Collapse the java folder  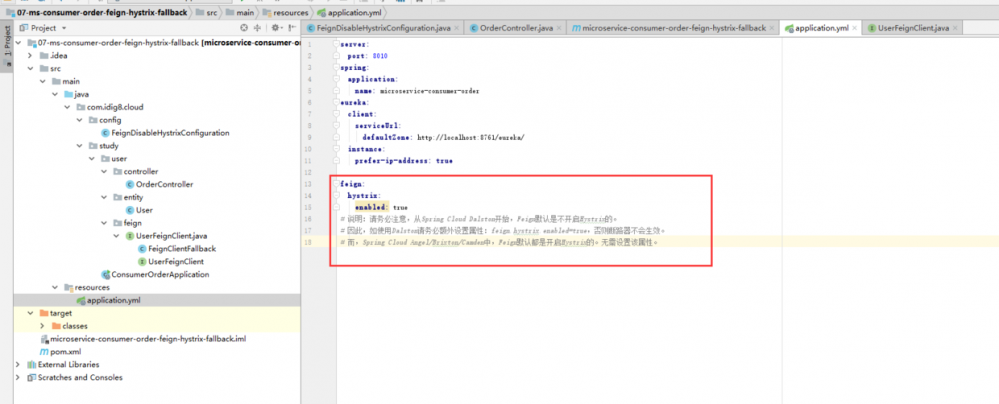coord(55,94)
